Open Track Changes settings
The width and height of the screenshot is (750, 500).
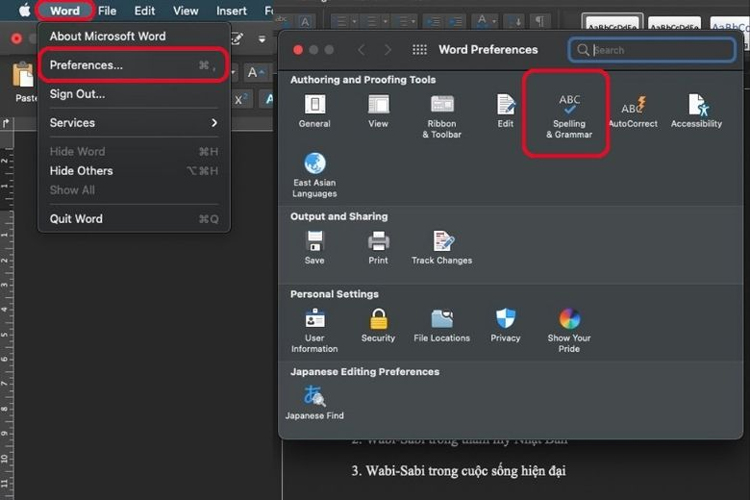pyautogui.click(x=442, y=245)
